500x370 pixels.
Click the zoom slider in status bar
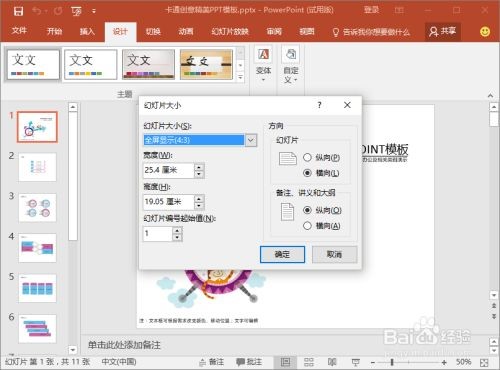392,362
